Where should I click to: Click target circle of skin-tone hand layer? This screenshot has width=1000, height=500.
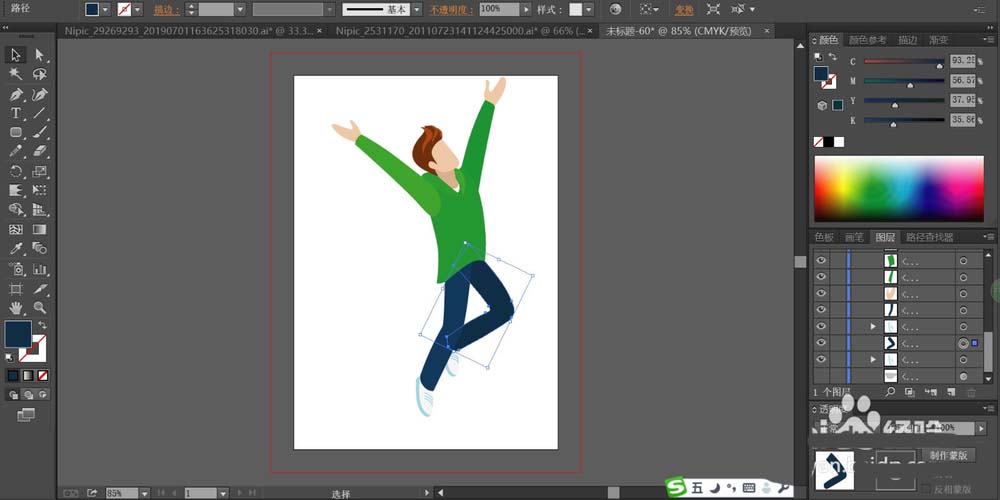click(963, 294)
